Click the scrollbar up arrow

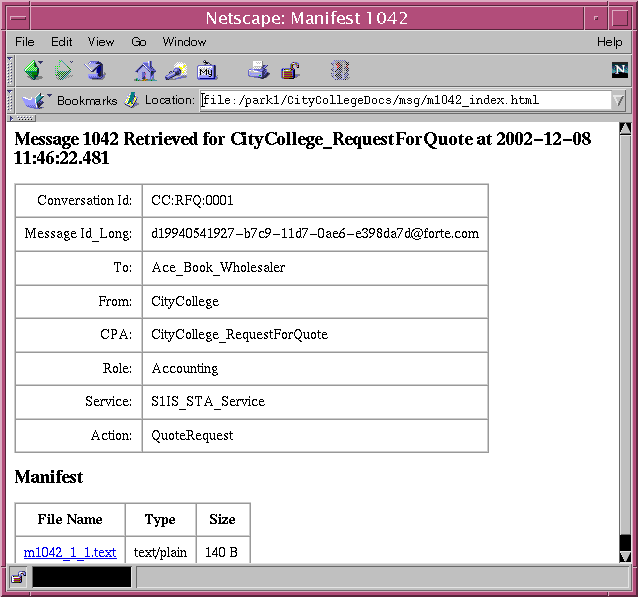click(x=625, y=128)
